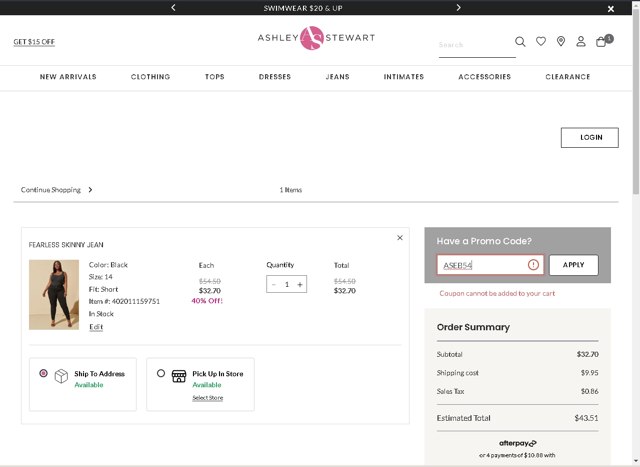
Task: Click the 'In Stock' status text
Action: [101, 314]
